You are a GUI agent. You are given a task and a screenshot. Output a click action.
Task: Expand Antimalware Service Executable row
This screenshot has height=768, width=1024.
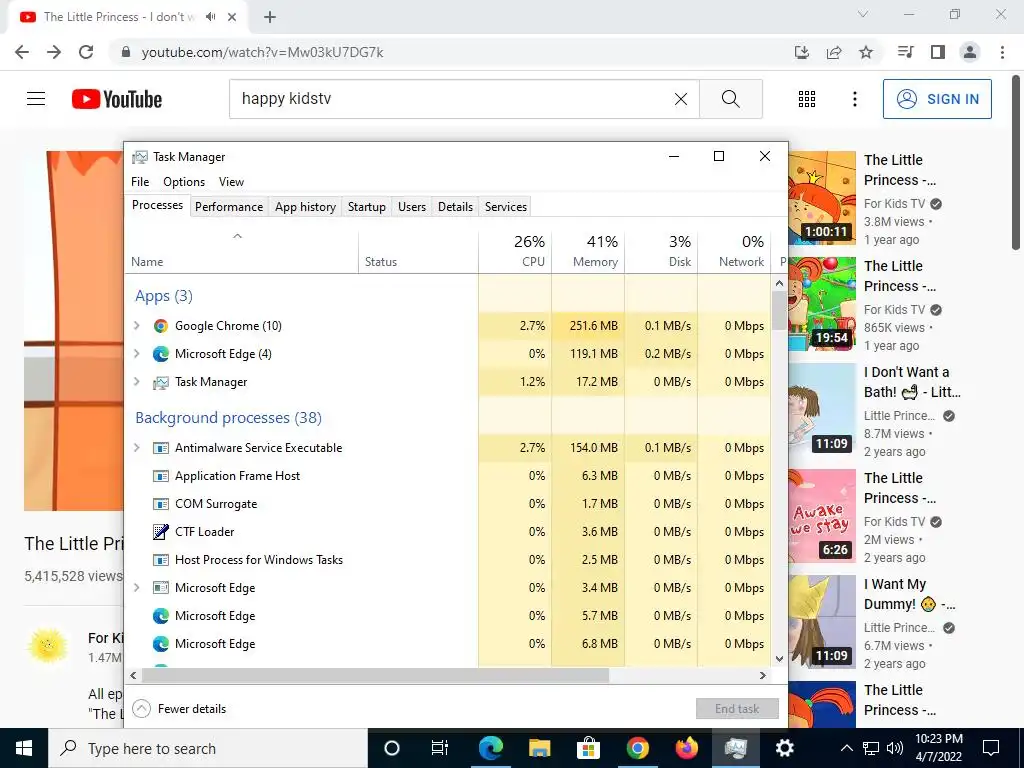click(136, 447)
